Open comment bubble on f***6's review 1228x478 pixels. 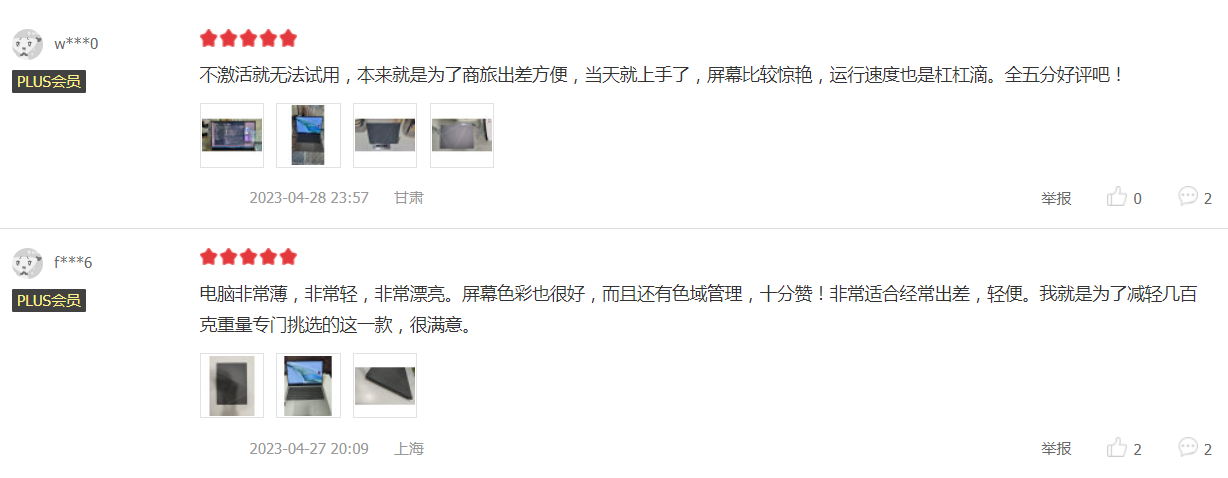1188,446
